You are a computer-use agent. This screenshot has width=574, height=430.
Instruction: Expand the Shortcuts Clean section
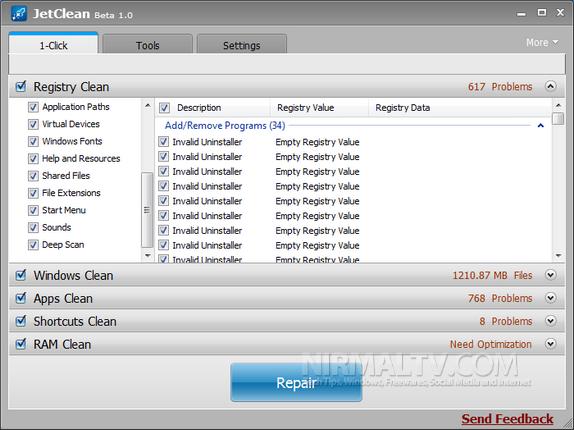tap(550, 321)
